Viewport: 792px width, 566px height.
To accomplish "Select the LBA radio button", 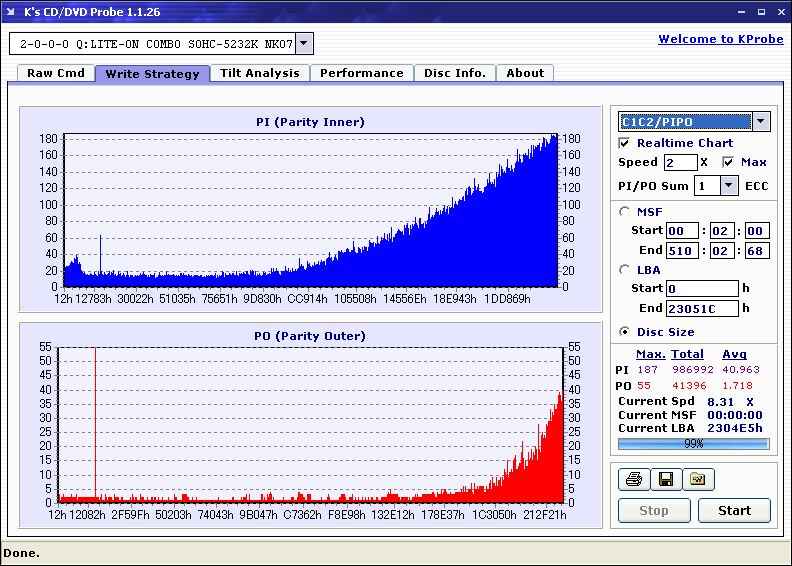I will tap(625, 270).
